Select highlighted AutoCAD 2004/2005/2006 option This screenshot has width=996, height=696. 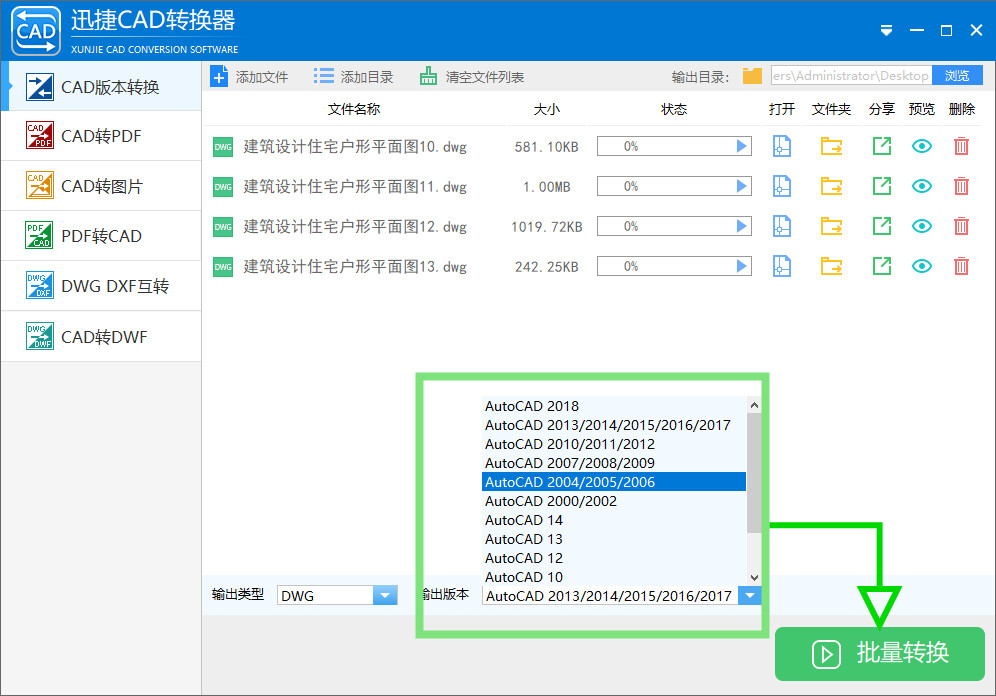(614, 482)
